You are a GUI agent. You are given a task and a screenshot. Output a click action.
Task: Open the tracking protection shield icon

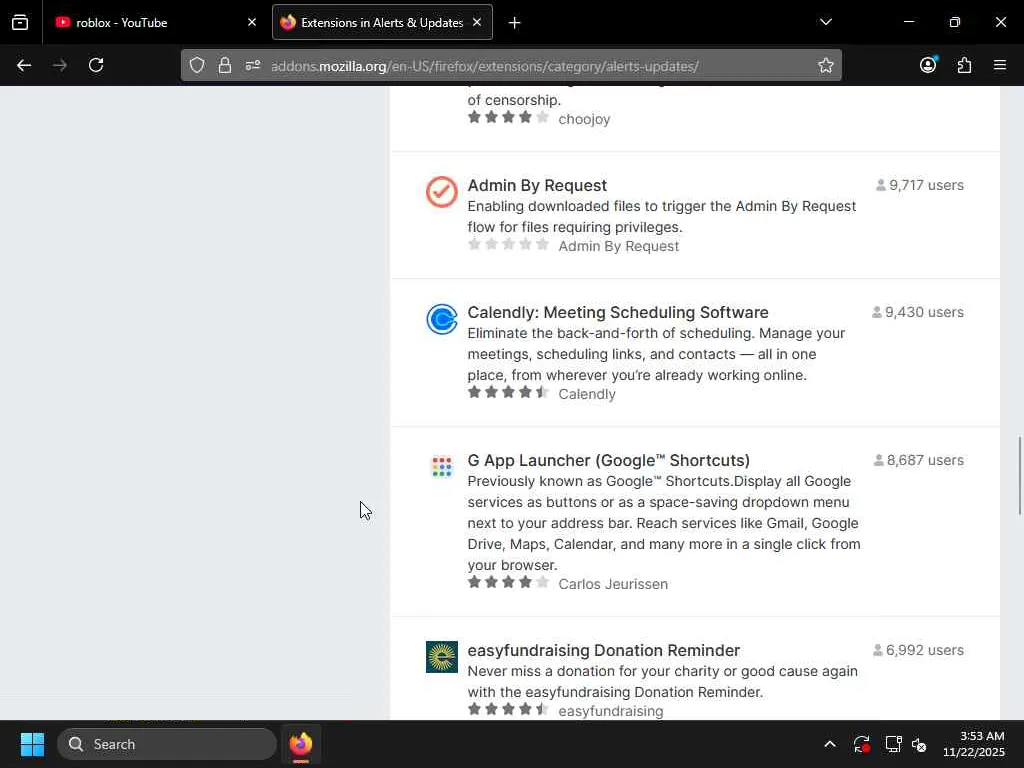[197, 65]
